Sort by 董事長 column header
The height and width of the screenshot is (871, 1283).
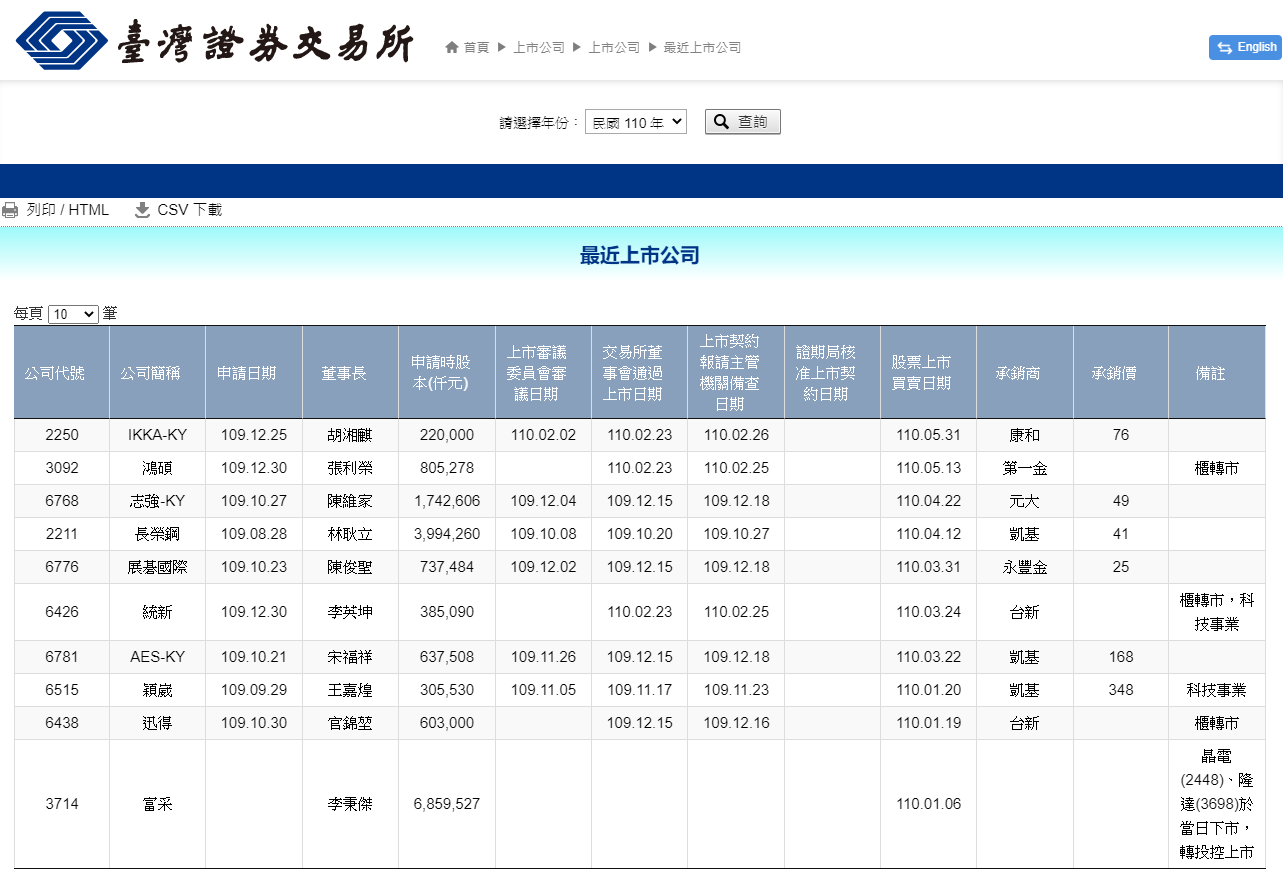350,372
